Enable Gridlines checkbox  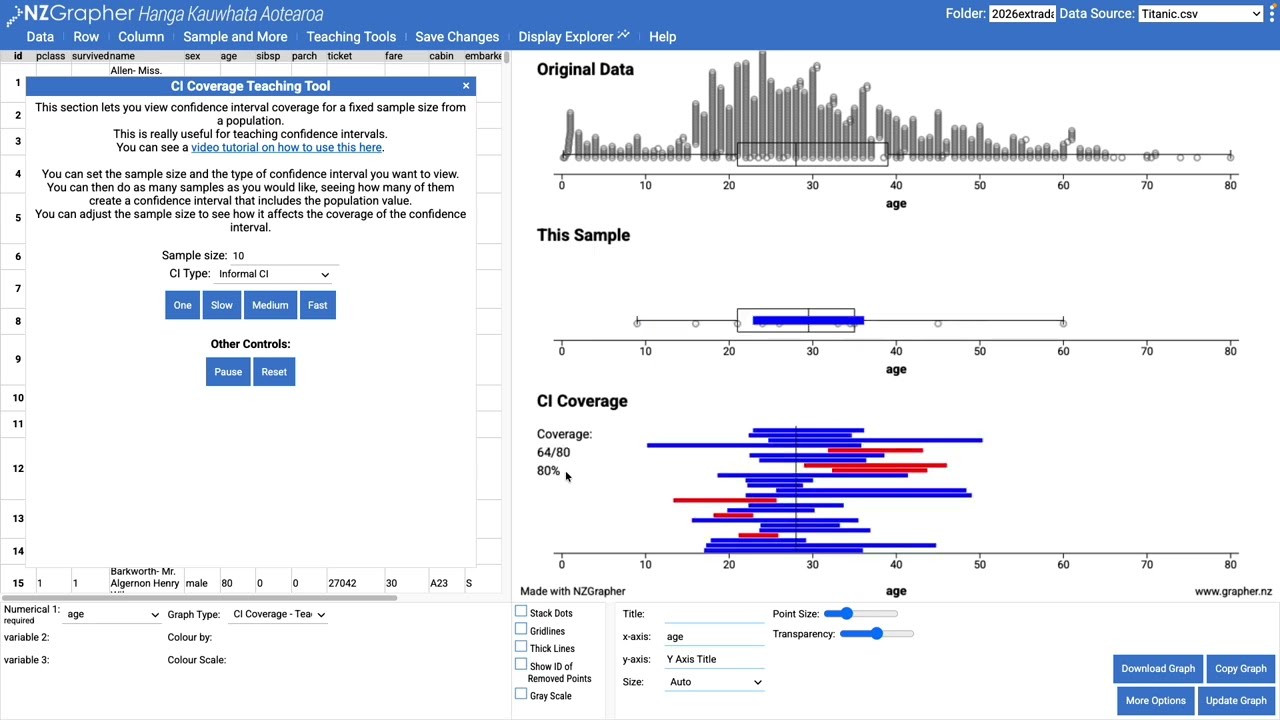521,630
